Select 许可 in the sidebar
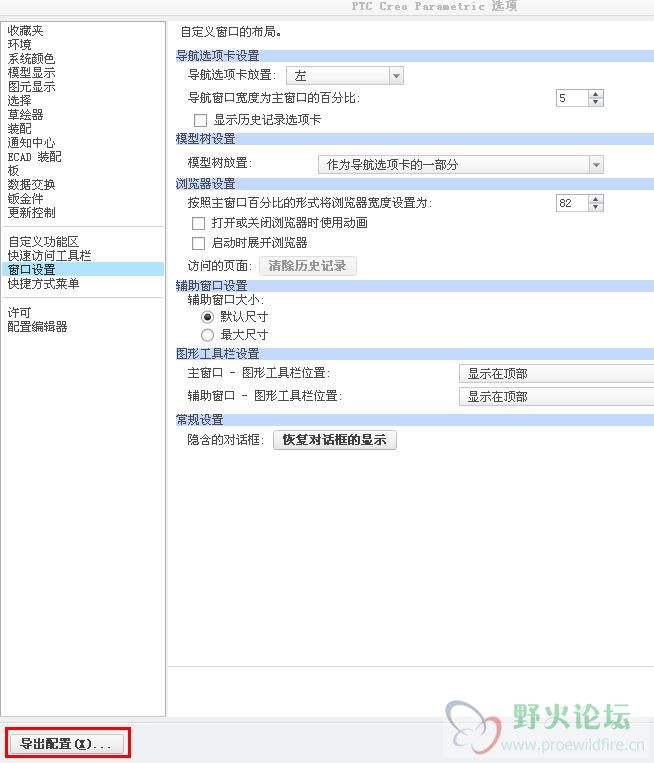This screenshot has width=654, height=763. [x=19, y=312]
